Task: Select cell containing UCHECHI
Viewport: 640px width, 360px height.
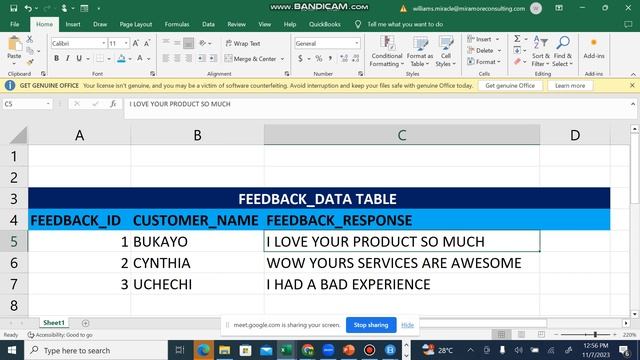Action: [x=197, y=284]
